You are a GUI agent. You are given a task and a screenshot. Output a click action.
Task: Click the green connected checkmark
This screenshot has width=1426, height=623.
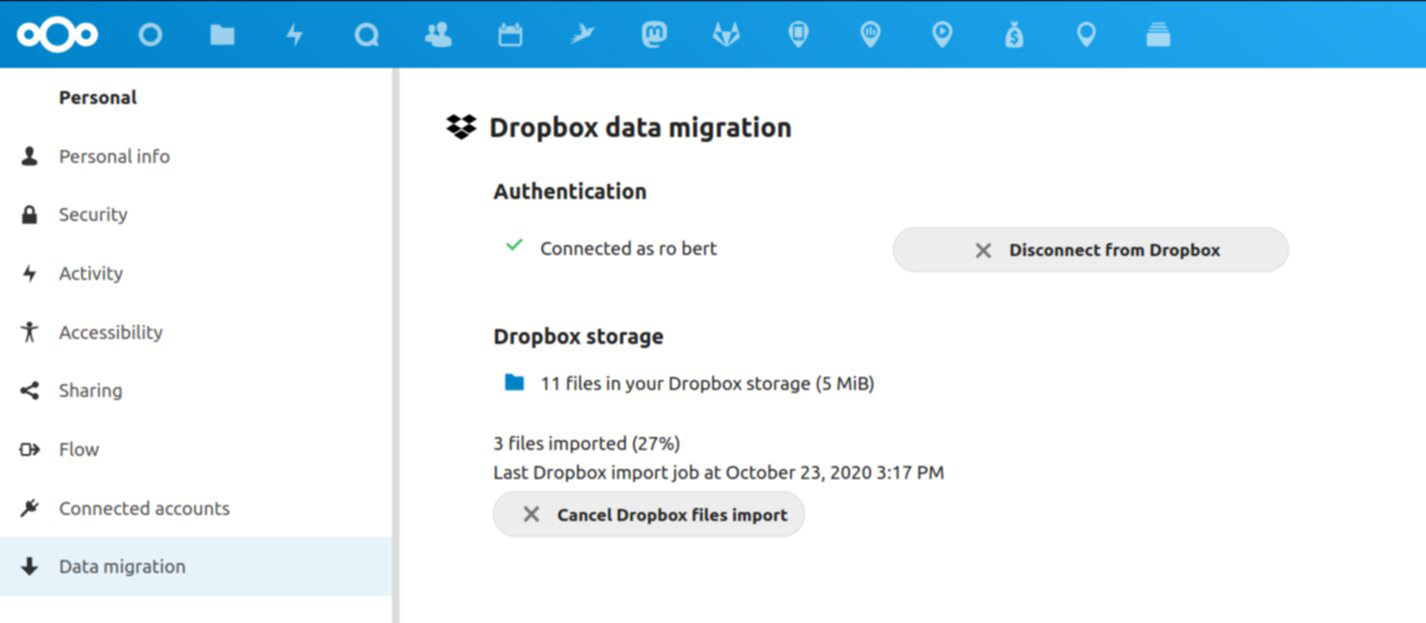(x=514, y=244)
